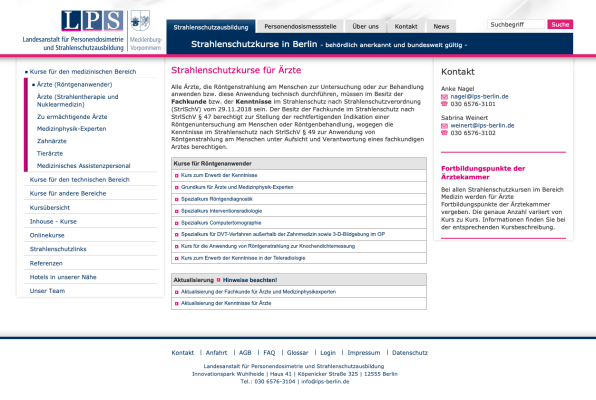Screen dimensions: 596x400
Task: Open Grundkurs für Ärzte und Medizinphysik-Experten
Action: [x=237, y=187]
